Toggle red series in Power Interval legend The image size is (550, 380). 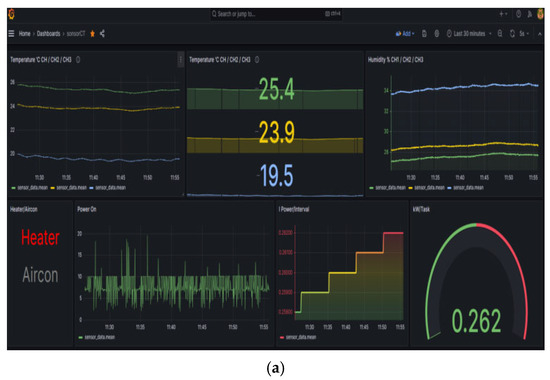(x=298, y=337)
